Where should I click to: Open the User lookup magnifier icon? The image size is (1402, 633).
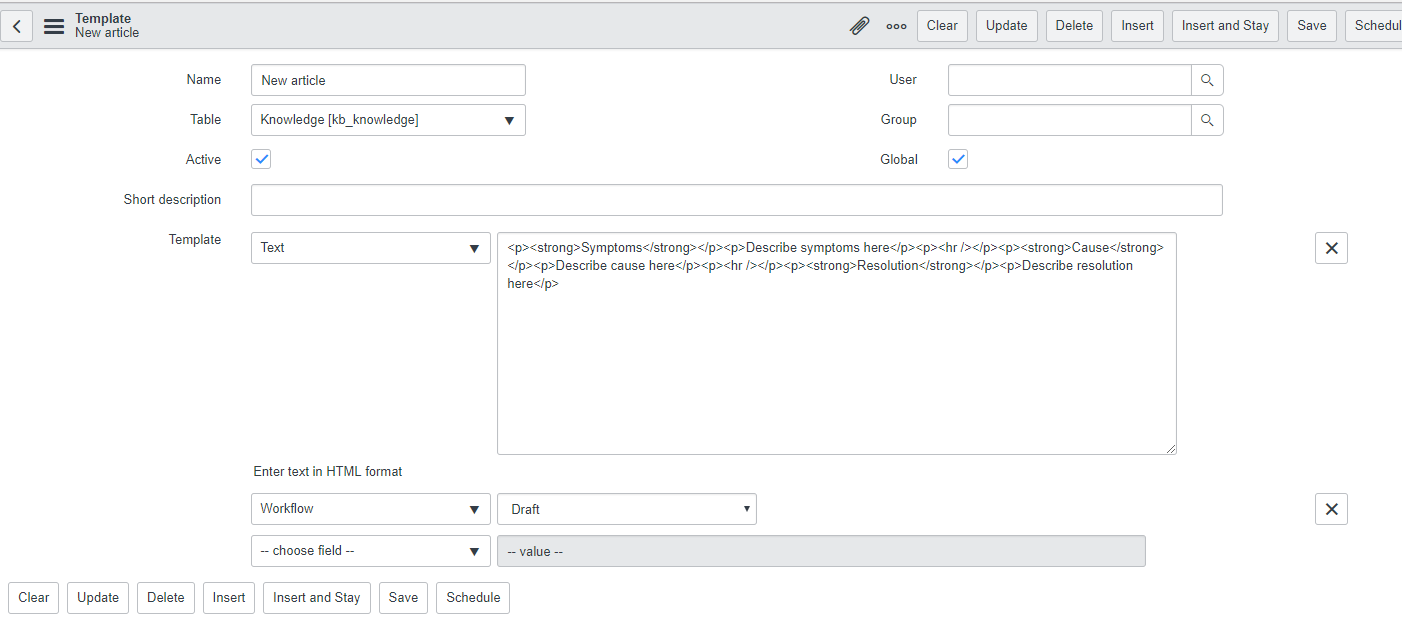coord(1206,79)
